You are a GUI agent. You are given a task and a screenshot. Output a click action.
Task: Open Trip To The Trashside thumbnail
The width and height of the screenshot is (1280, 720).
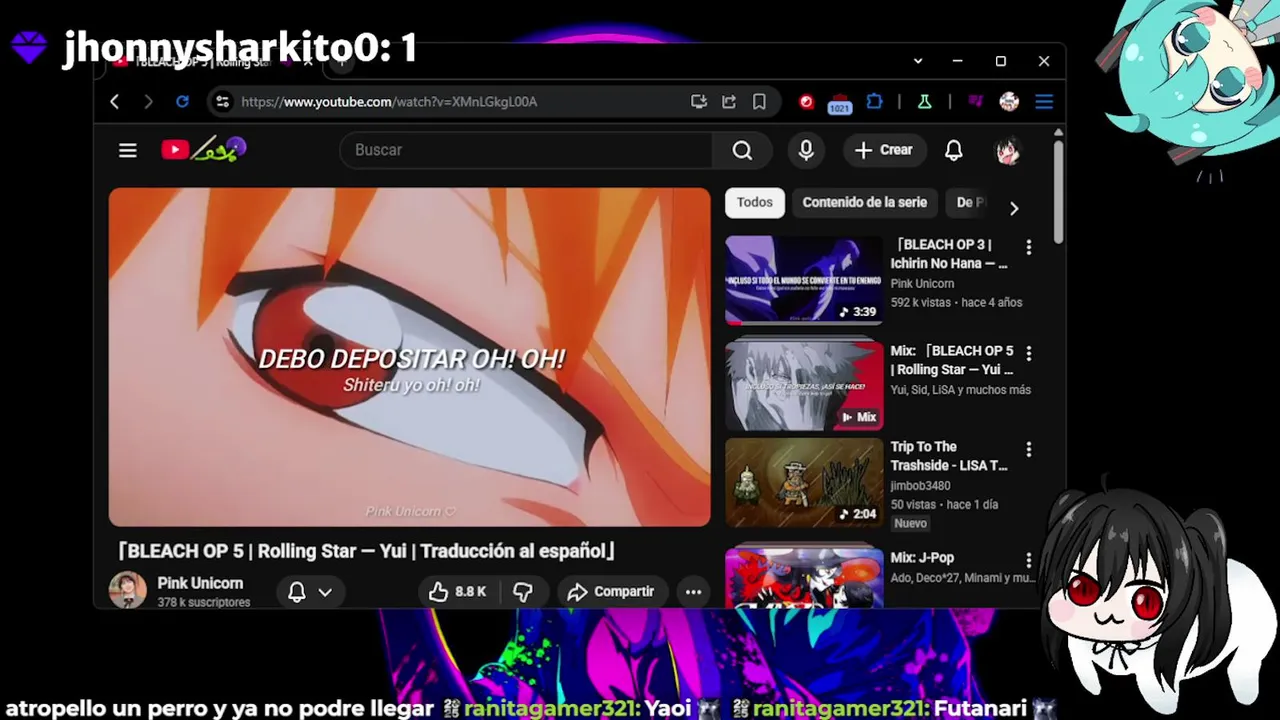(x=804, y=483)
